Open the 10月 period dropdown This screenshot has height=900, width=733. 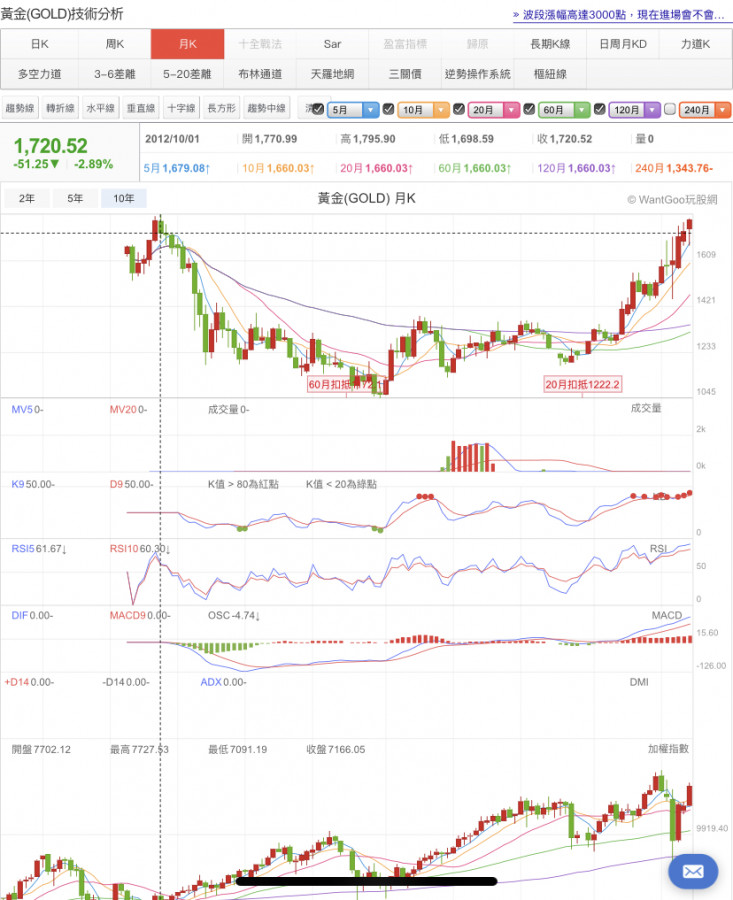point(440,109)
